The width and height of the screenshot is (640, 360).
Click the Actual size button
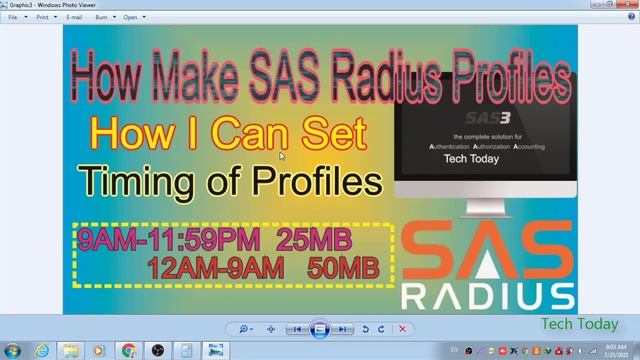[x=271, y=329]
